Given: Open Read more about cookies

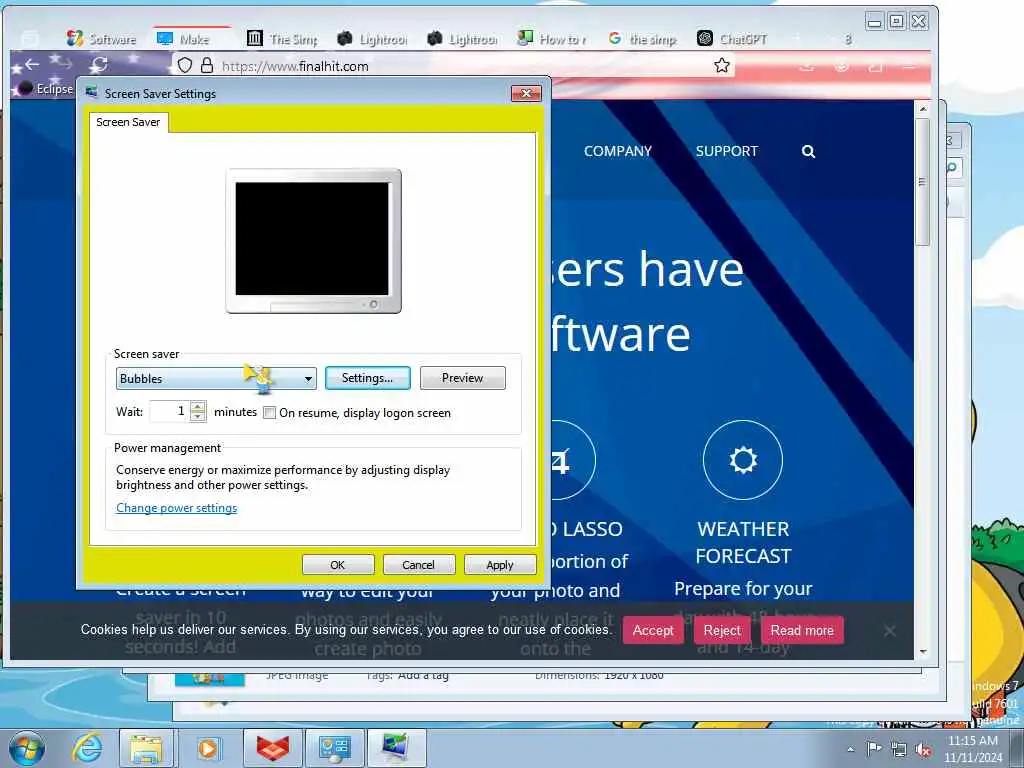Looking at the screenshot, I should point(802,630).
